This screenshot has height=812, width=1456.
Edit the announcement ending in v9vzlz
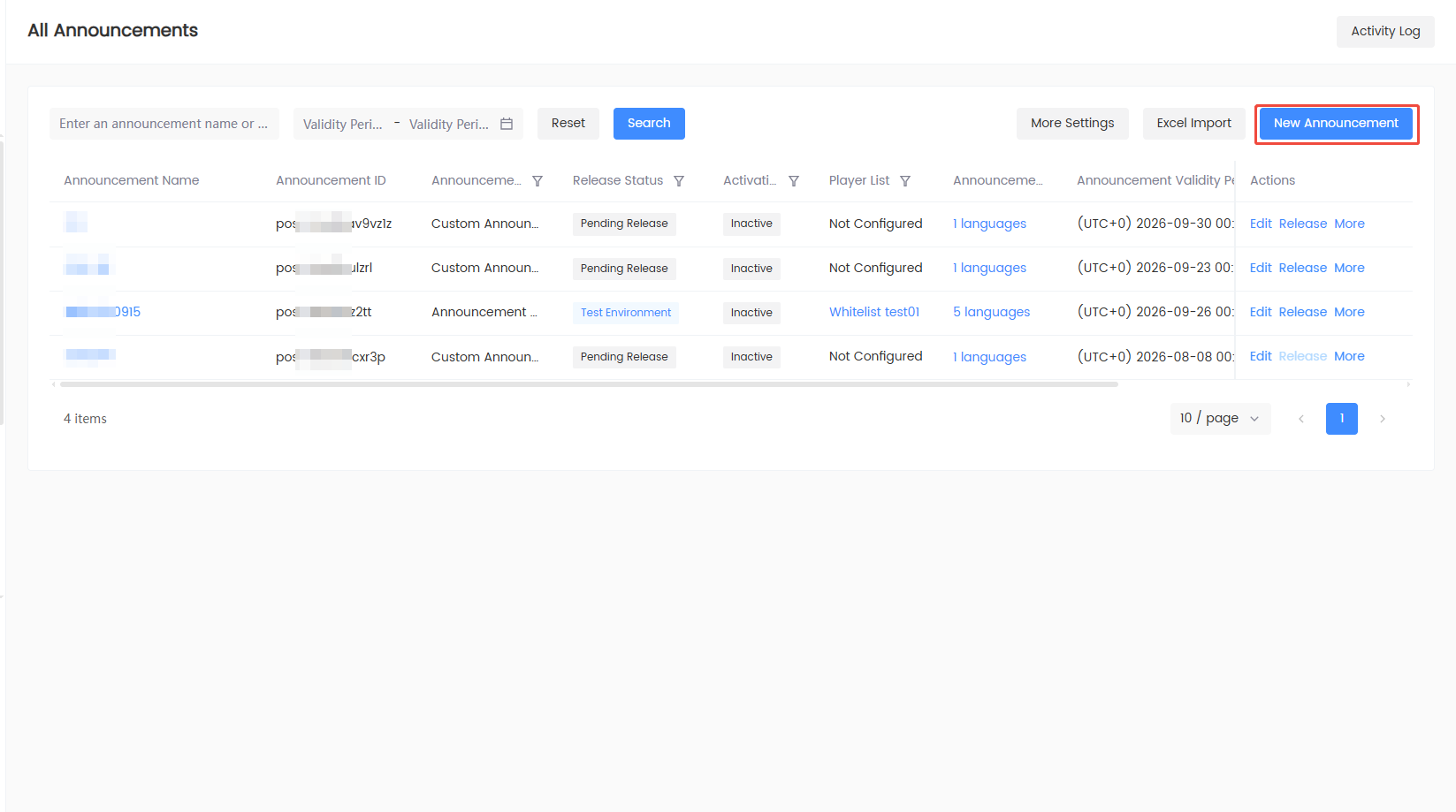(1261, 224)
